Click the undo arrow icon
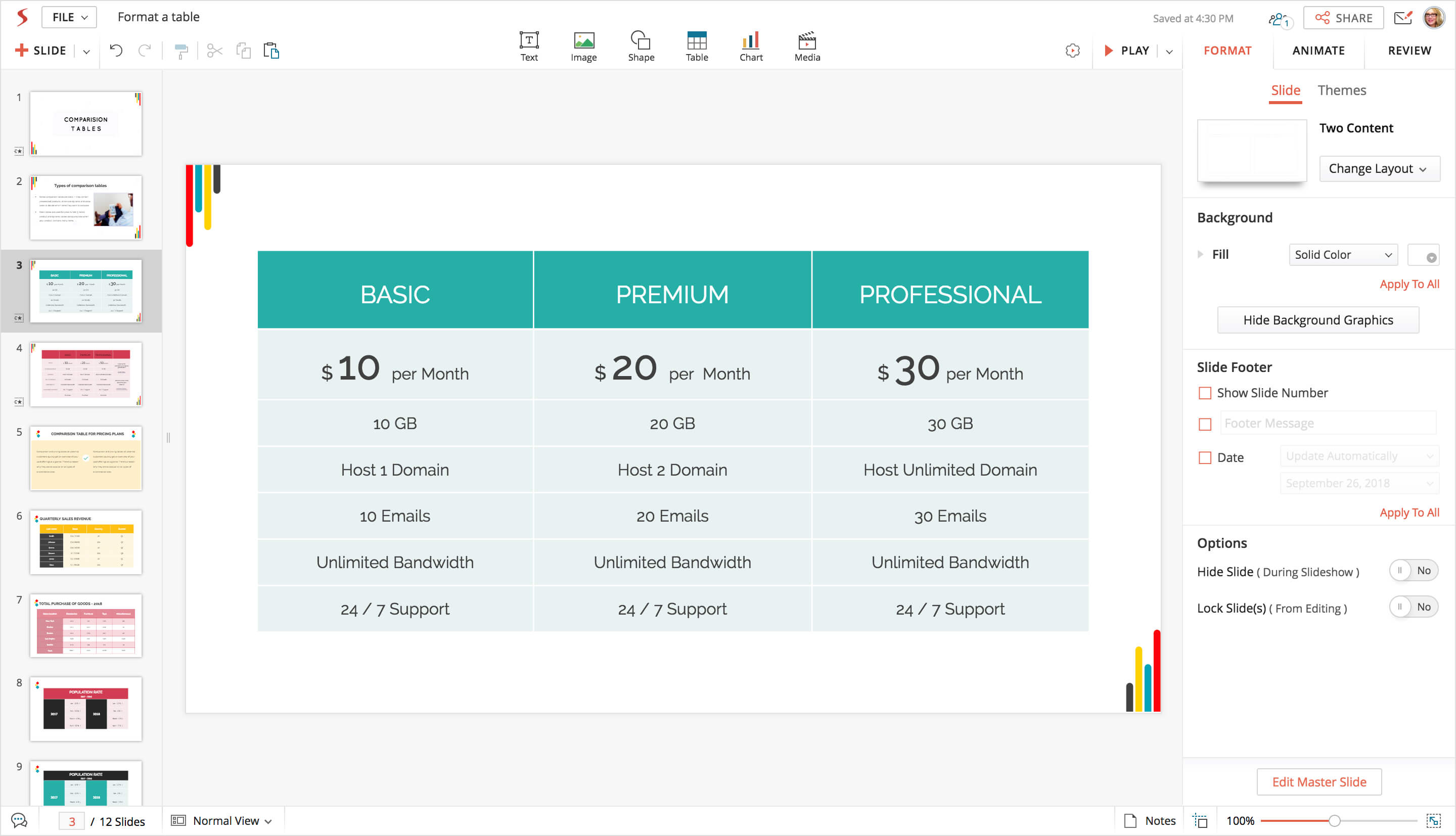 (116, 51)
